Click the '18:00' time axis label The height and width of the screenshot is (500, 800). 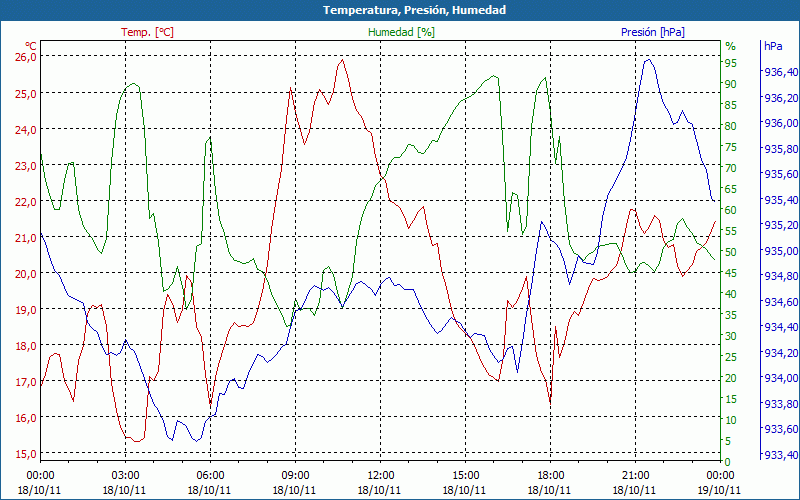pyautogui.click(x=550, y=476)
